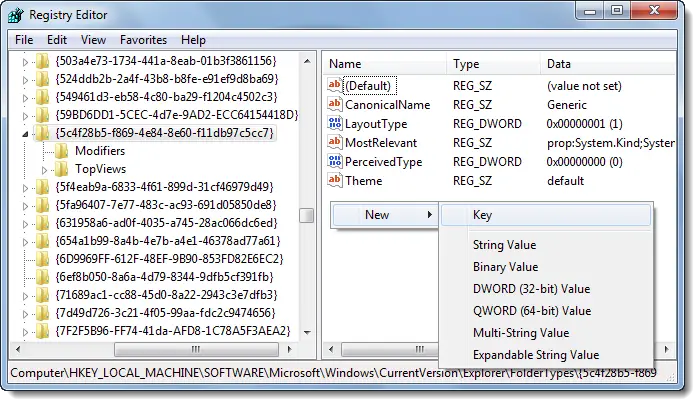Choose Key from the New submenu
The height and width of the screenshot is (406, 700).
(x=546, y=215)
